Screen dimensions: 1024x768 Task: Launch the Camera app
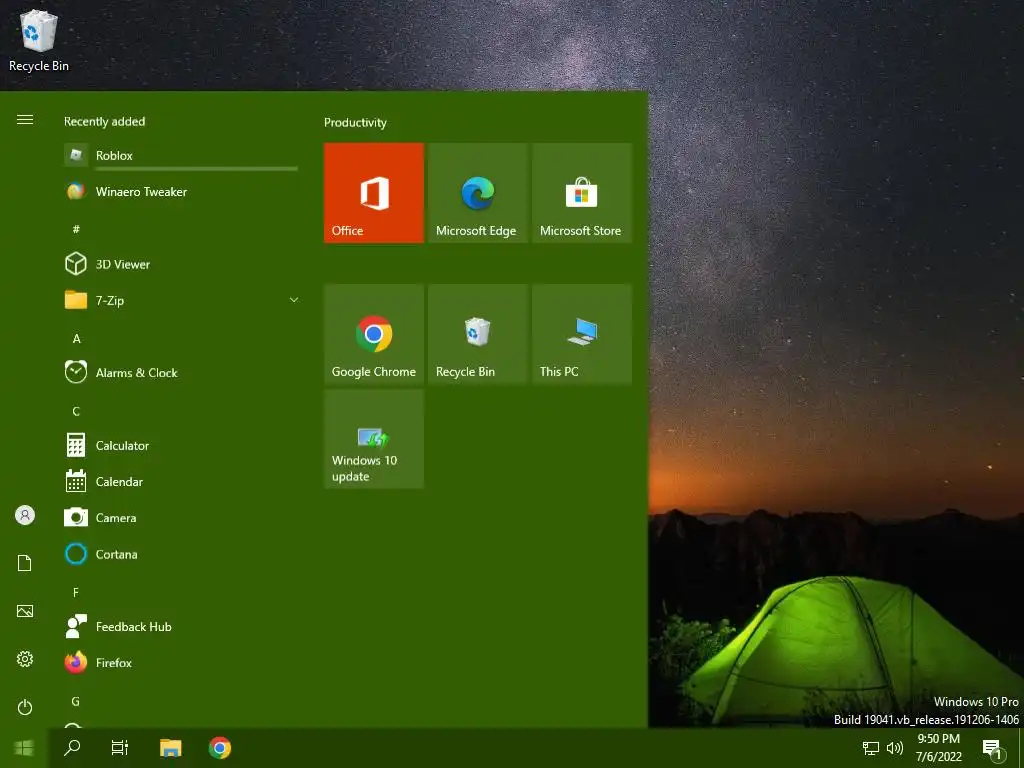(x=181, y=517)
